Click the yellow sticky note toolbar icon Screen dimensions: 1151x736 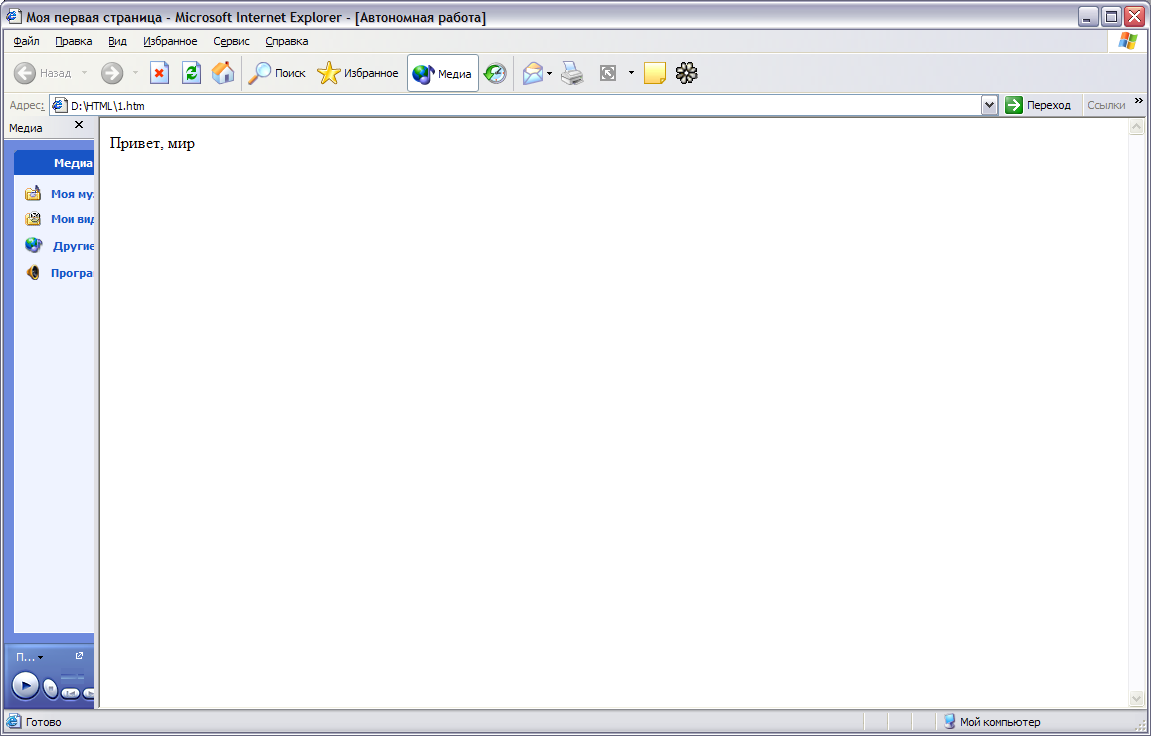tap(655, 73)
